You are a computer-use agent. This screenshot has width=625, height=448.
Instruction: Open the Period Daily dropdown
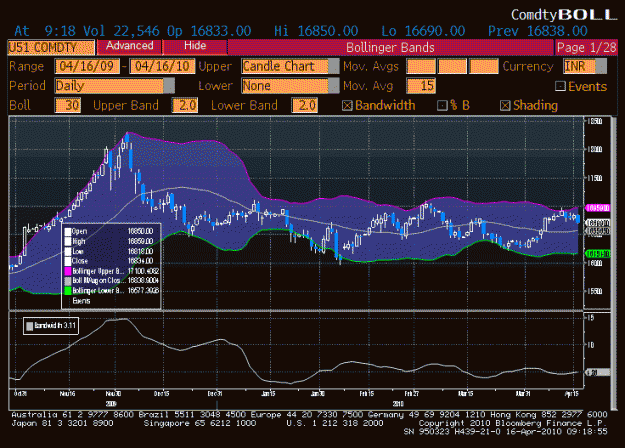(114, 86)
